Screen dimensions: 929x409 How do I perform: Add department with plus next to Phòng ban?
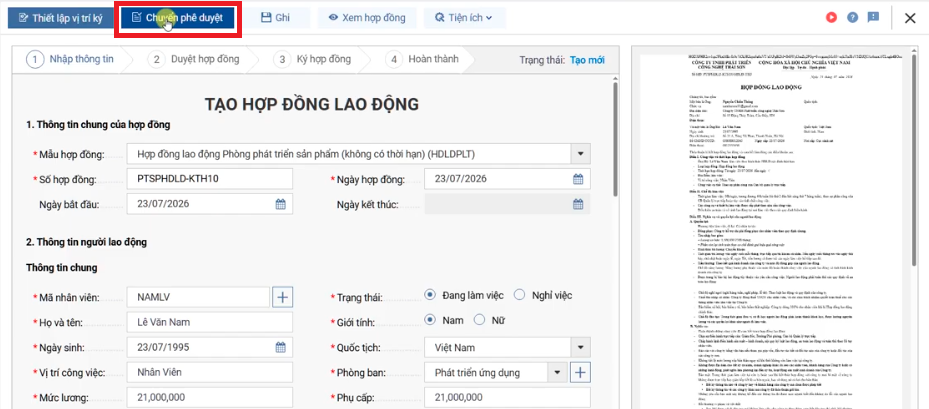pos(580,372)
